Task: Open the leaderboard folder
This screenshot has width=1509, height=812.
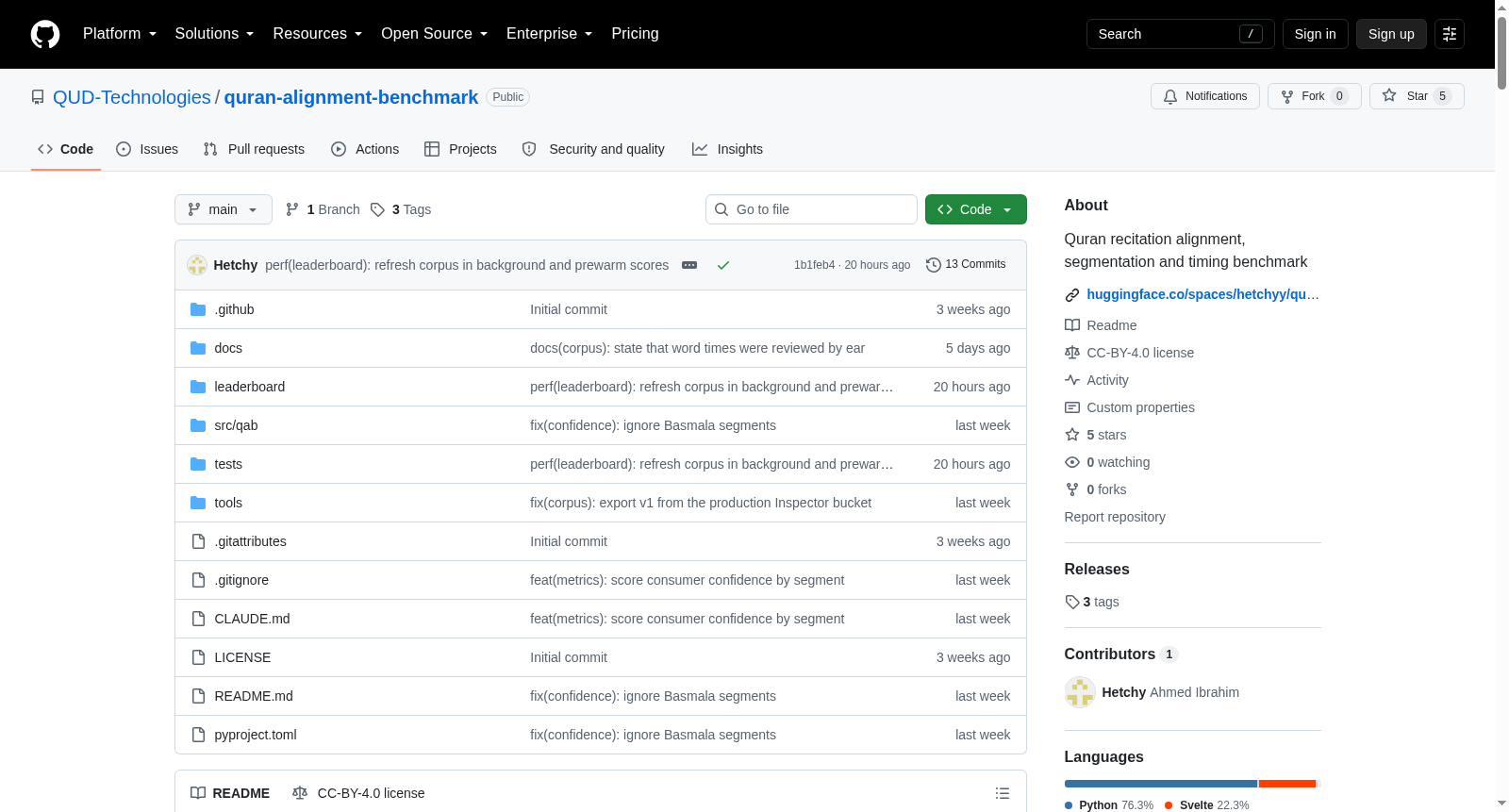Action: pos(250,387)
